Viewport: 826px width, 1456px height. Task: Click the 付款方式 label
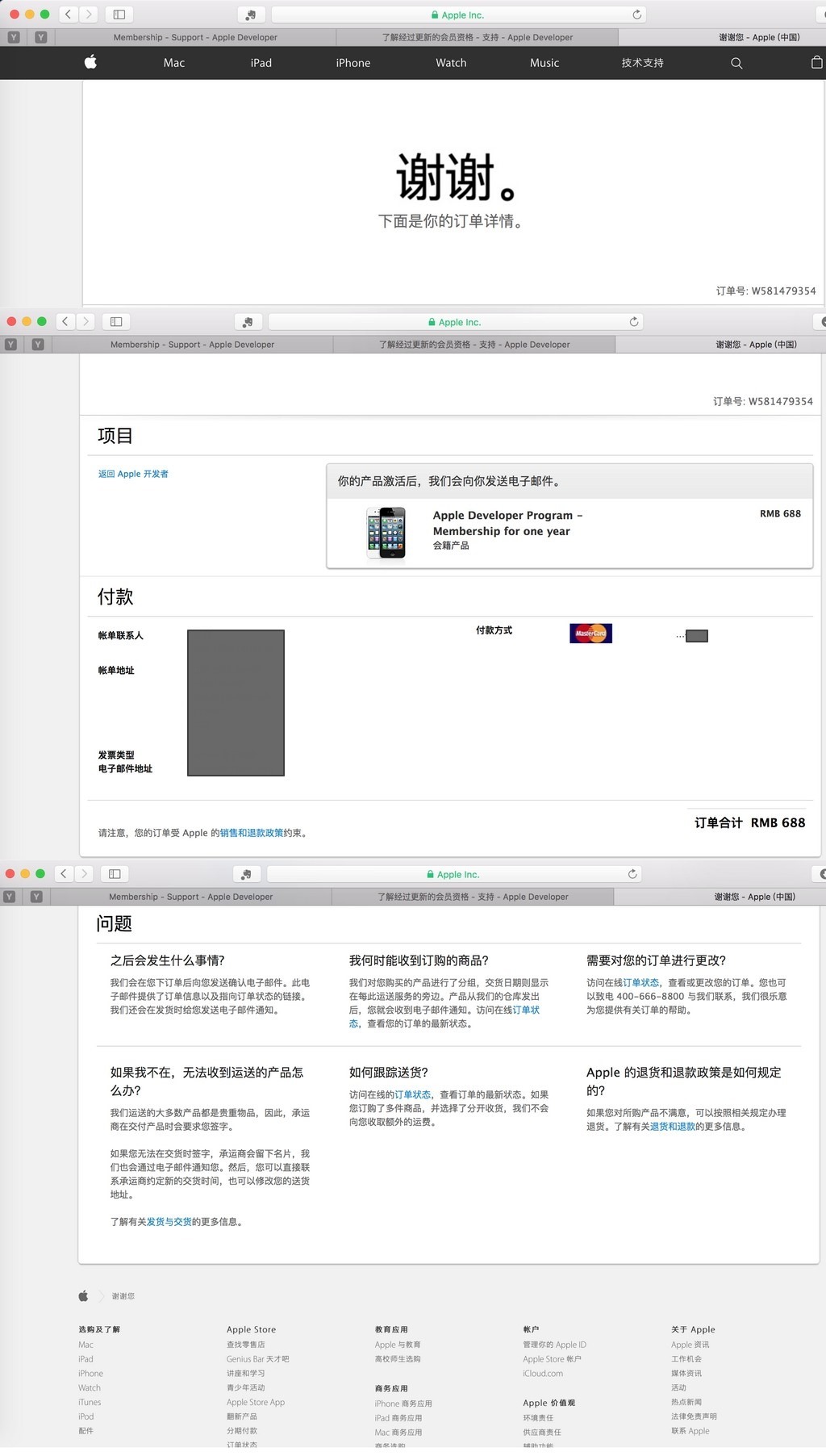[x=494, y=630]
